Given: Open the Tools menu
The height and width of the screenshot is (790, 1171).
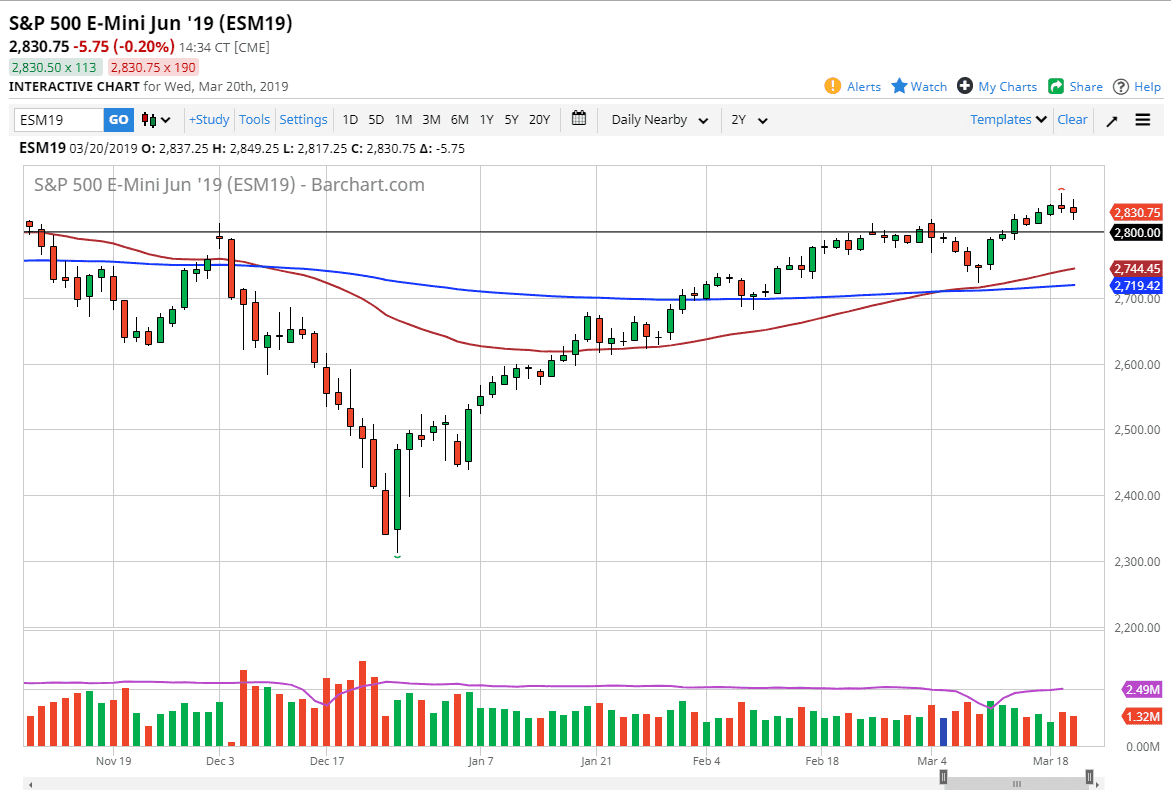Looking at the screenshot, I should pos(254,119).
